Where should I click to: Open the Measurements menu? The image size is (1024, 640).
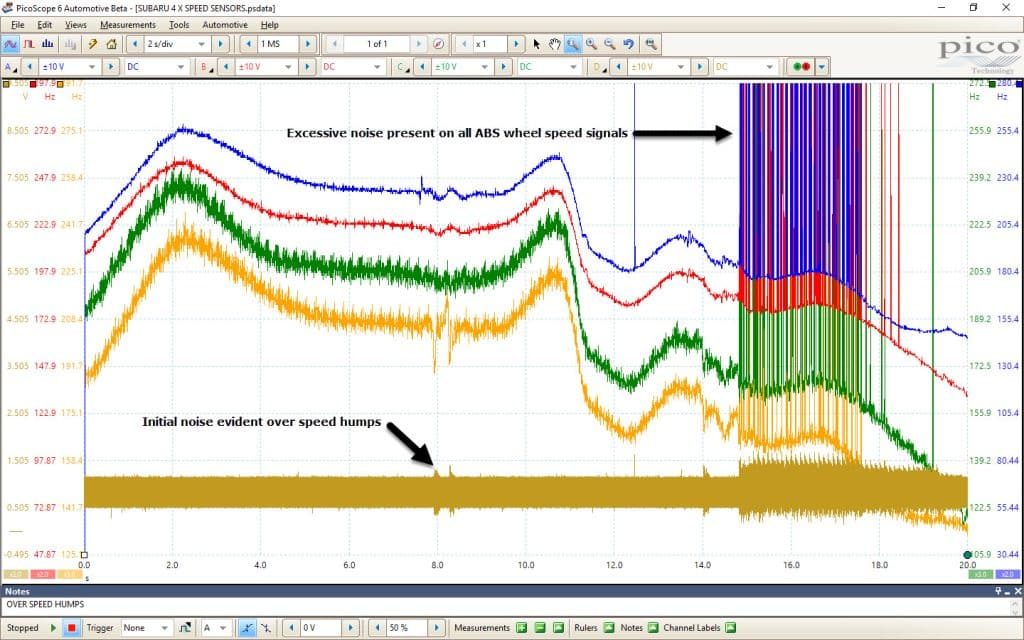click(128, 25)
